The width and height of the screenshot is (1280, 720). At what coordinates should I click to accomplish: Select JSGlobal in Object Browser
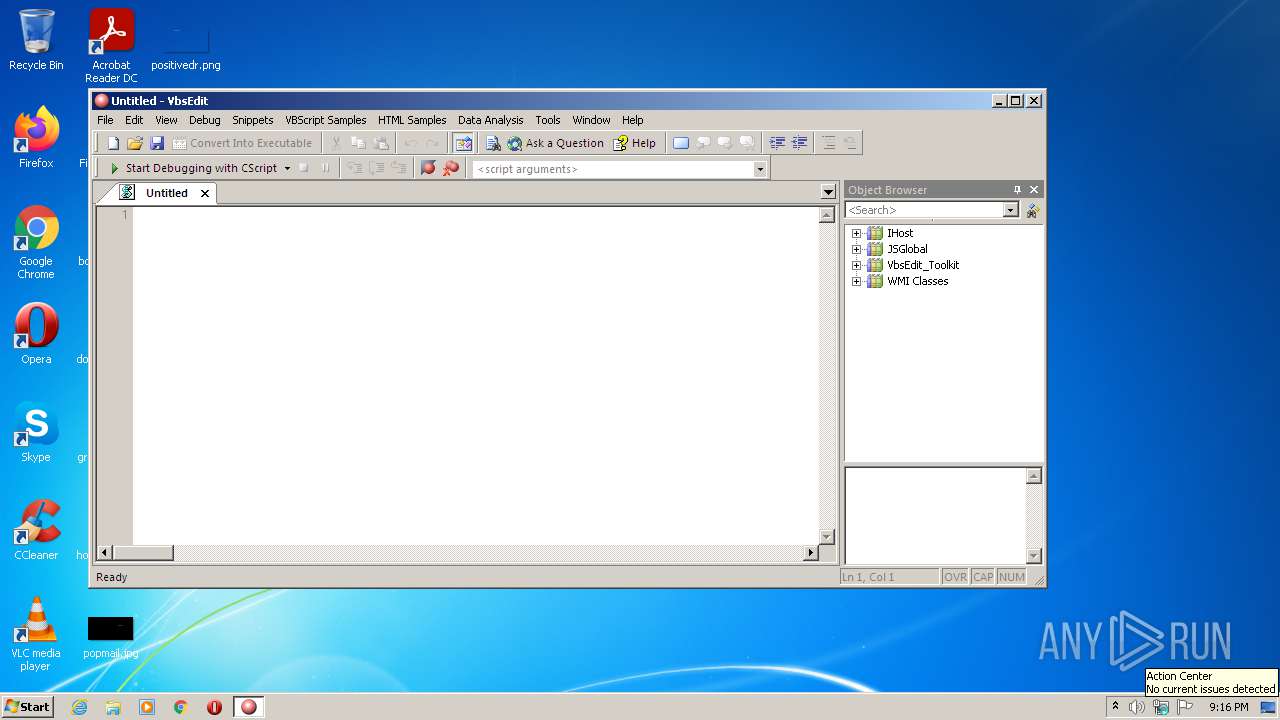pyautogui.click(x=907, y=249)
